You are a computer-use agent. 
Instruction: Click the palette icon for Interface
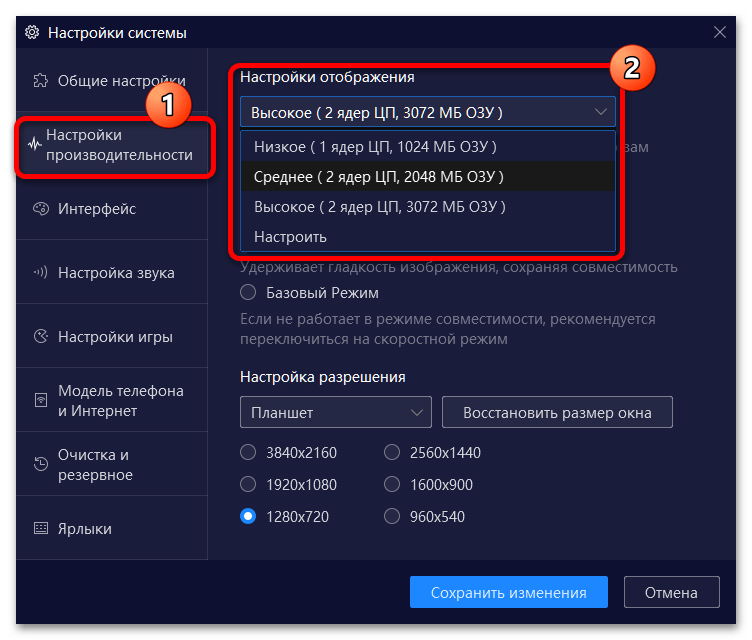41,209
